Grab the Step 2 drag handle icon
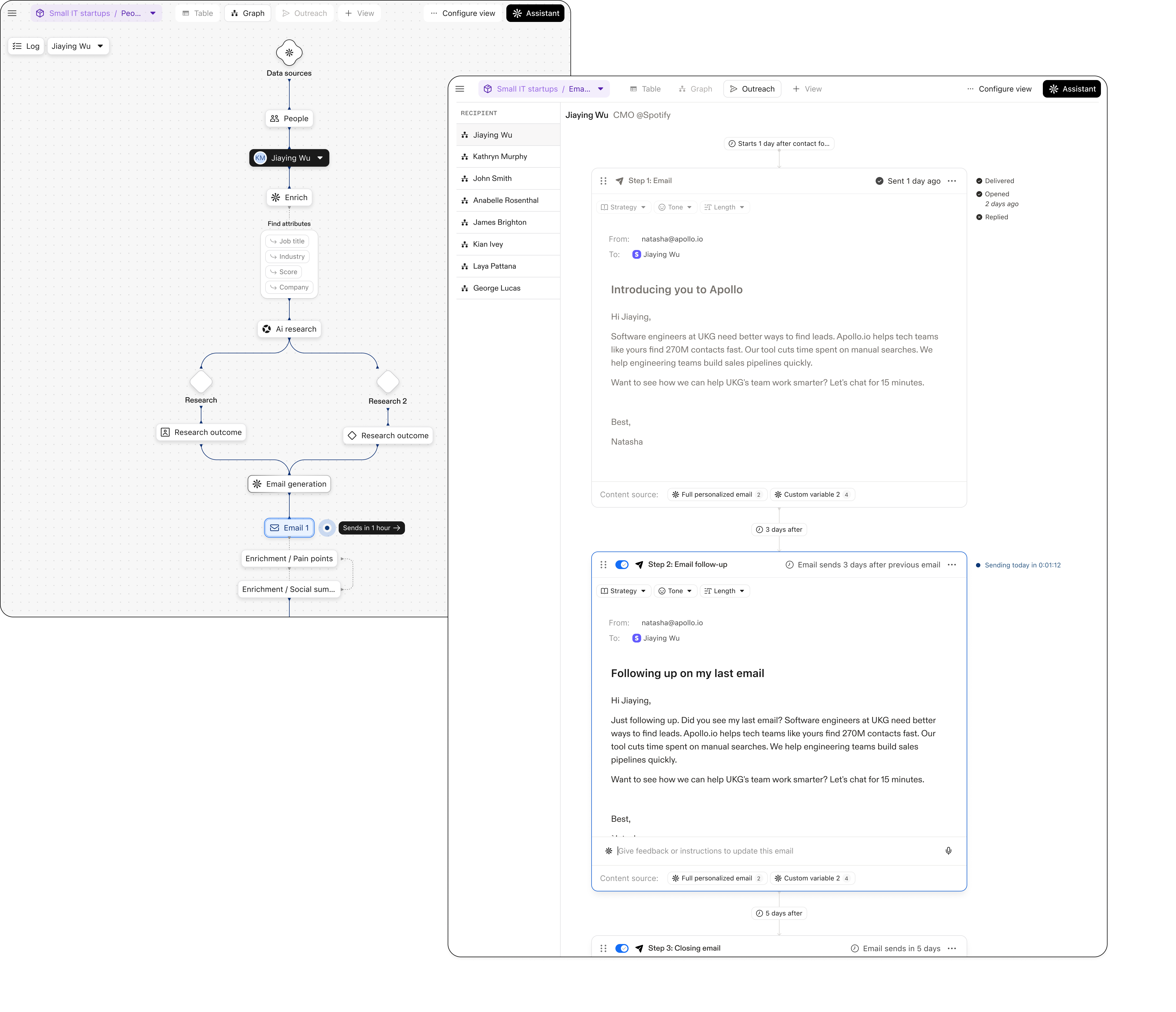The image size is (1176, 1012). coord(603,564)
